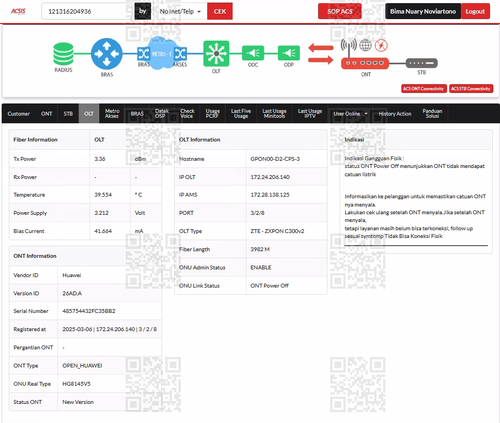500x423 pixels.
Task: Click IP AMS value 172.28.138.125
Action: [270, 195]
